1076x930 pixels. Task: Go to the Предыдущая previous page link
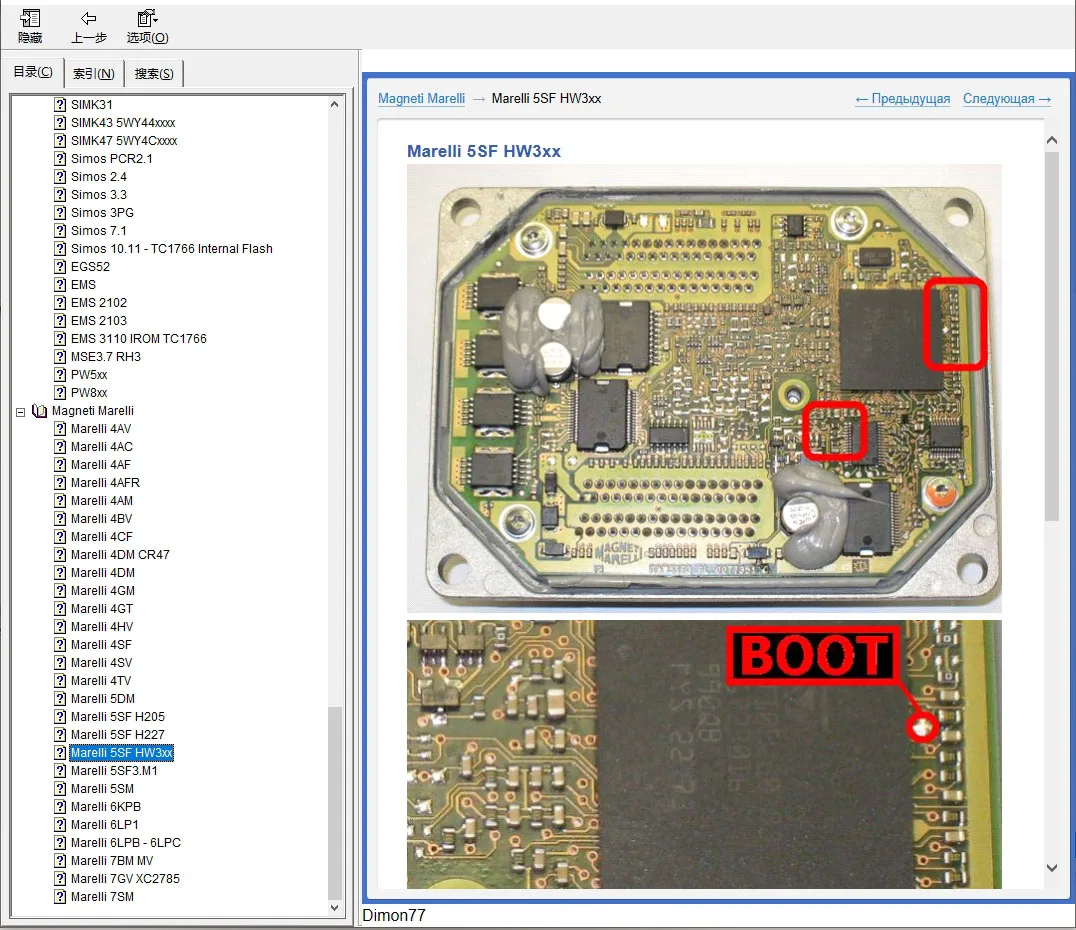[x=903, y=99]
